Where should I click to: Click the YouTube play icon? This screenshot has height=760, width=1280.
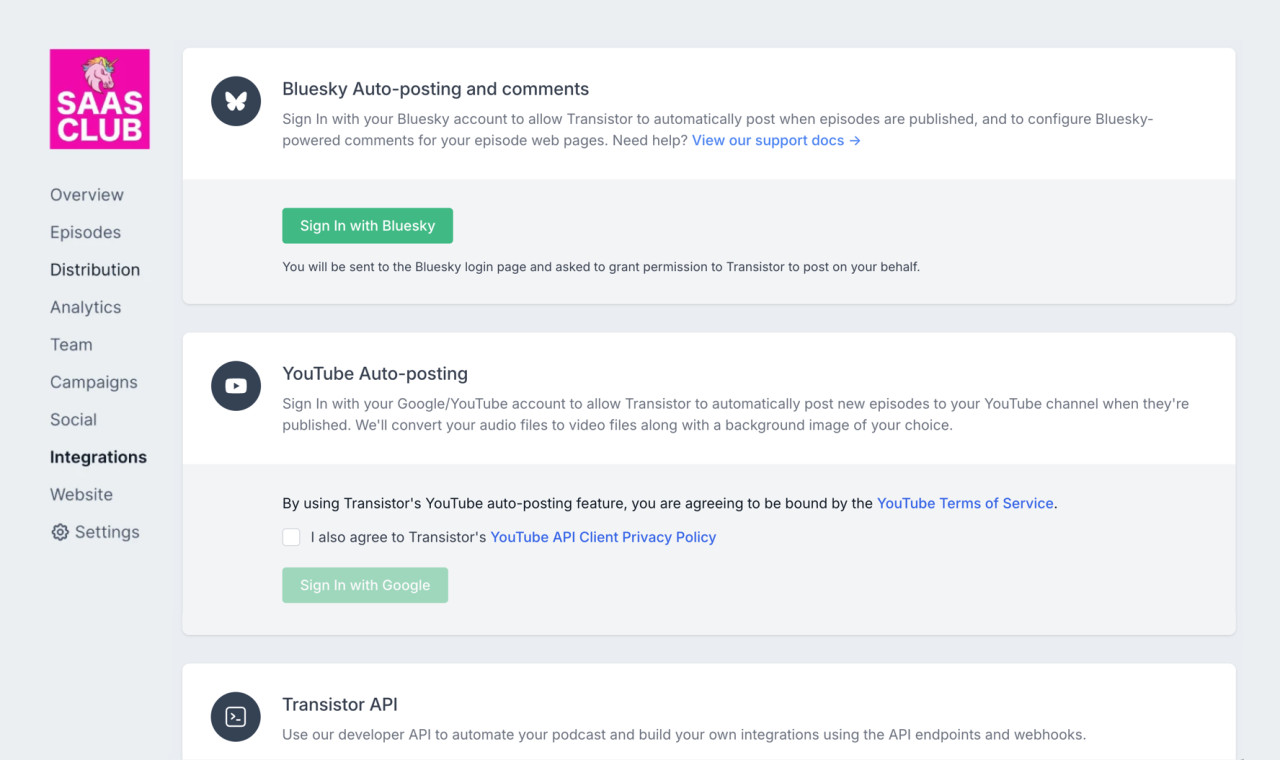pos(236,386)
